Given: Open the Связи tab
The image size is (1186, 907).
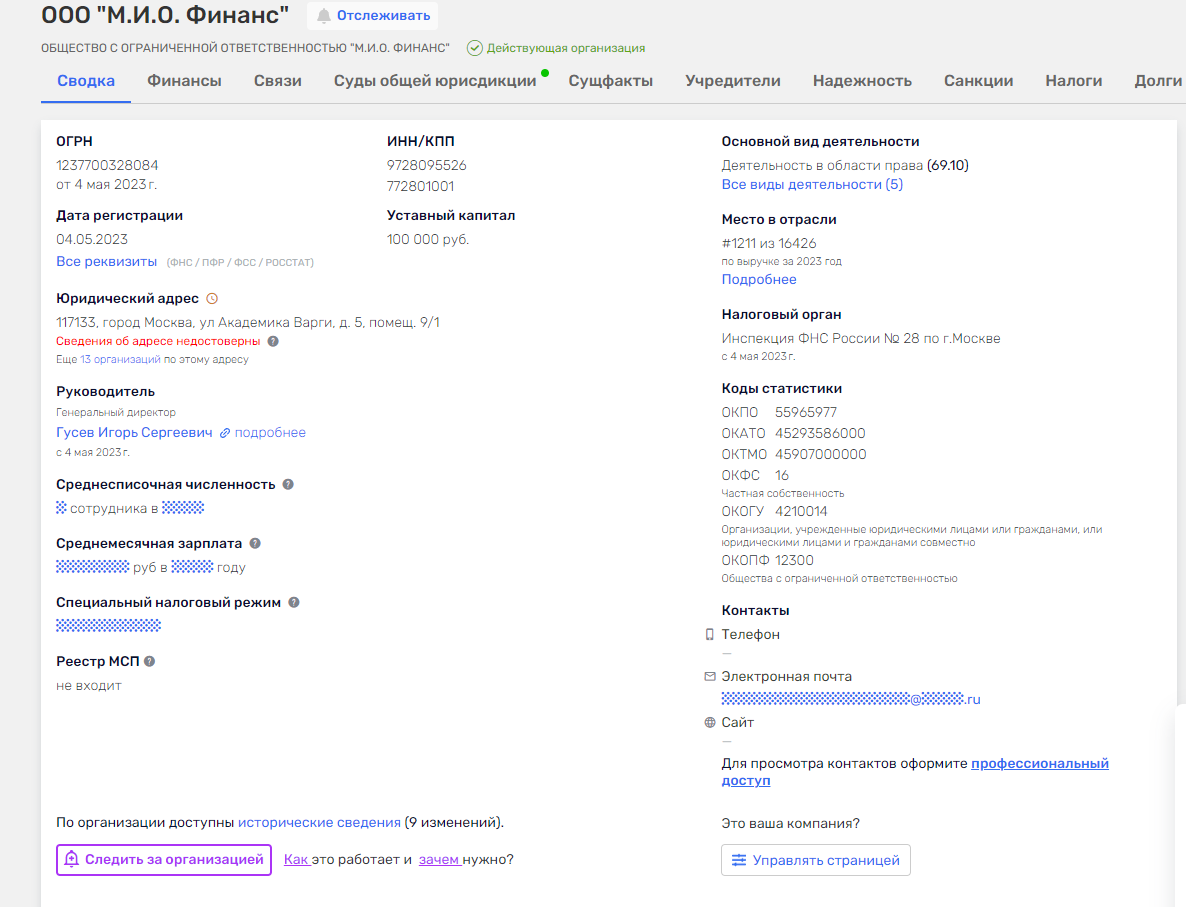Looking at the screenshot, I should point(278,81).
